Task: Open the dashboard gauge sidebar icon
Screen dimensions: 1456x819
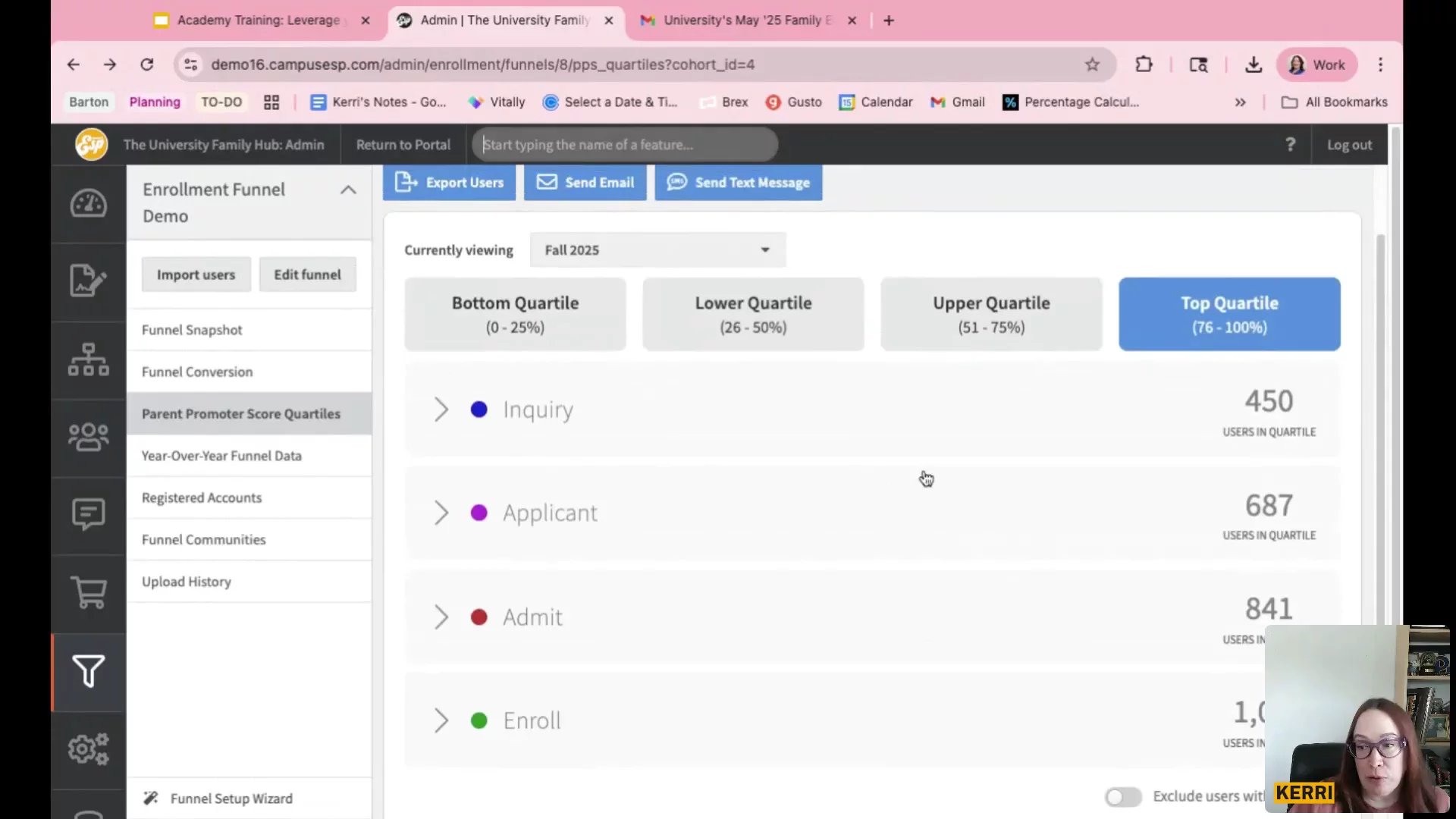Action: (x=88, y=203)
